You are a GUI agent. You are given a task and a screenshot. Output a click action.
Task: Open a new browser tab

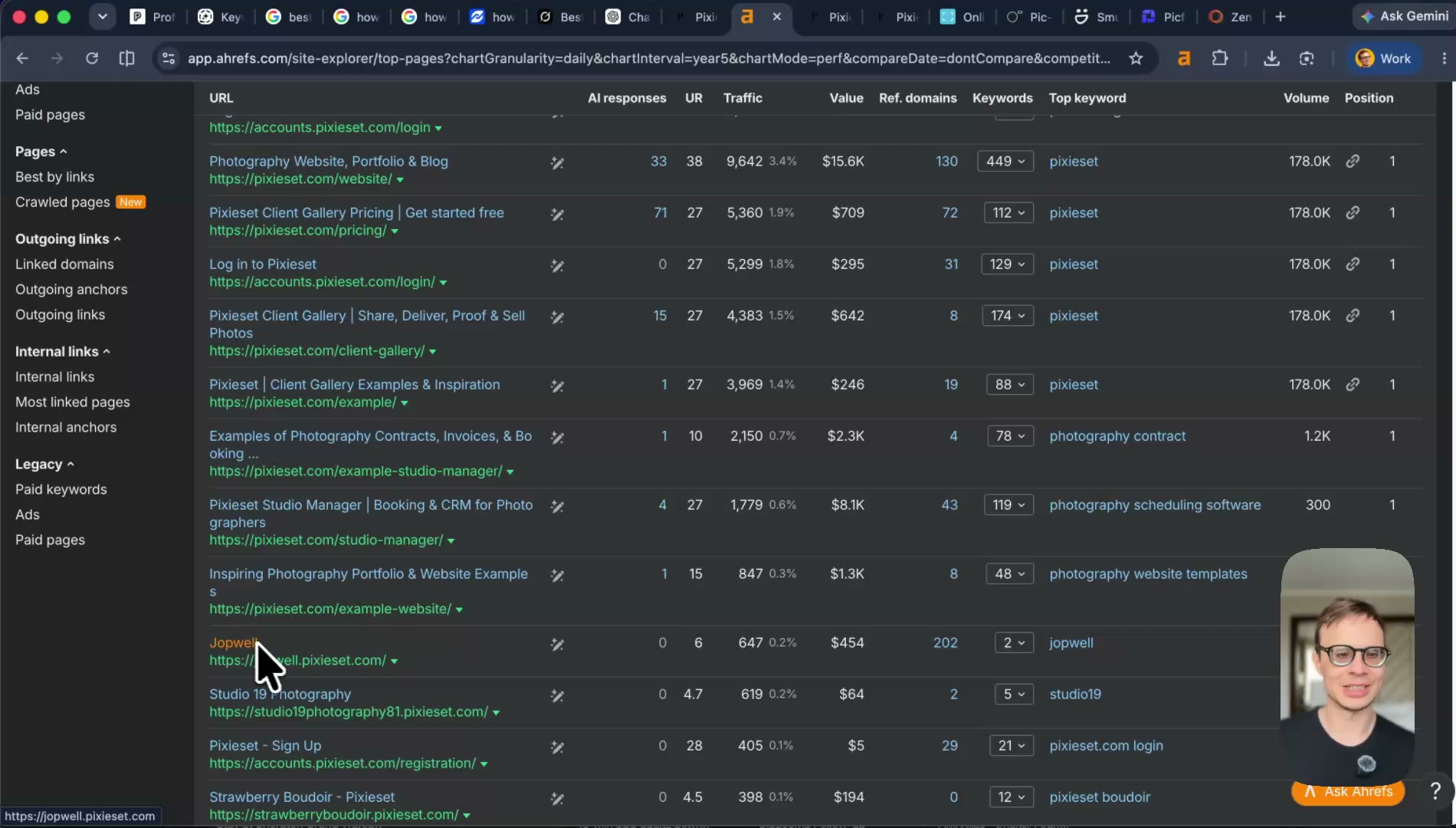[x=1281, y=17]
